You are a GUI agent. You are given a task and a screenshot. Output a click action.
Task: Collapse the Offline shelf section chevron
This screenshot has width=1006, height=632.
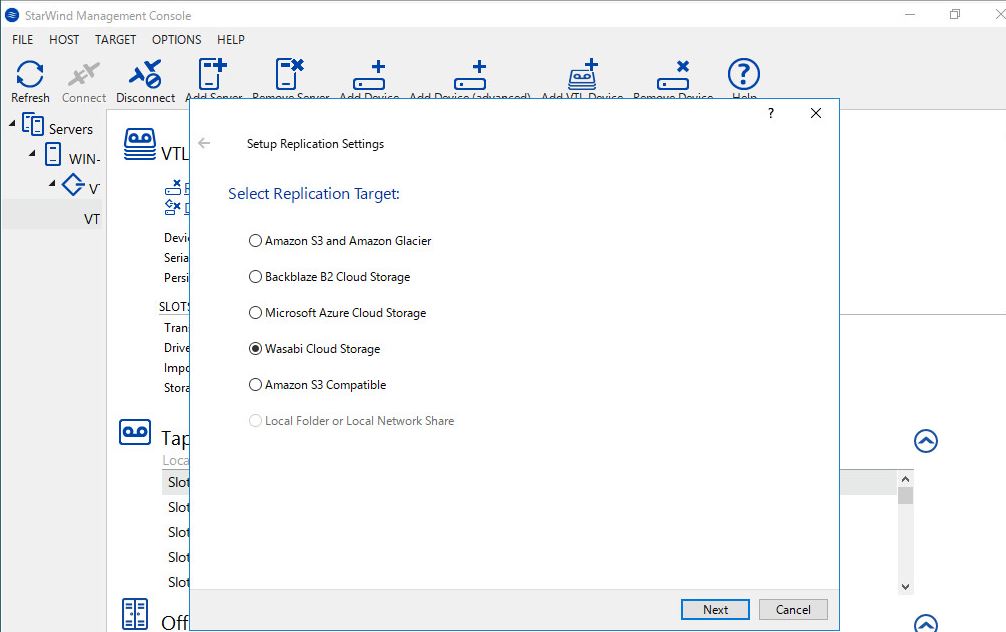(x=925, y=623)
